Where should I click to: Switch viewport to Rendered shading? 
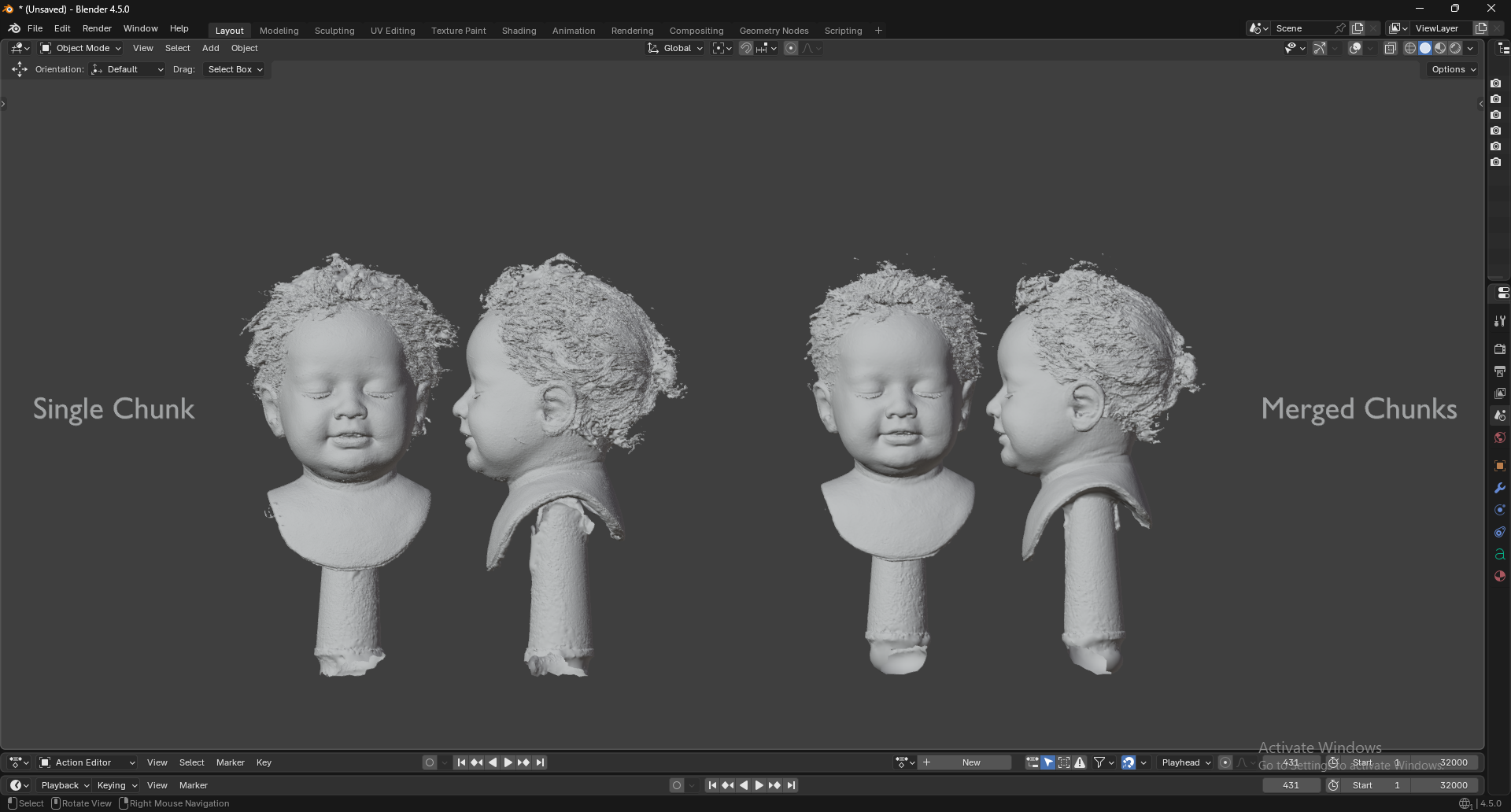(x=1455, y=48)
